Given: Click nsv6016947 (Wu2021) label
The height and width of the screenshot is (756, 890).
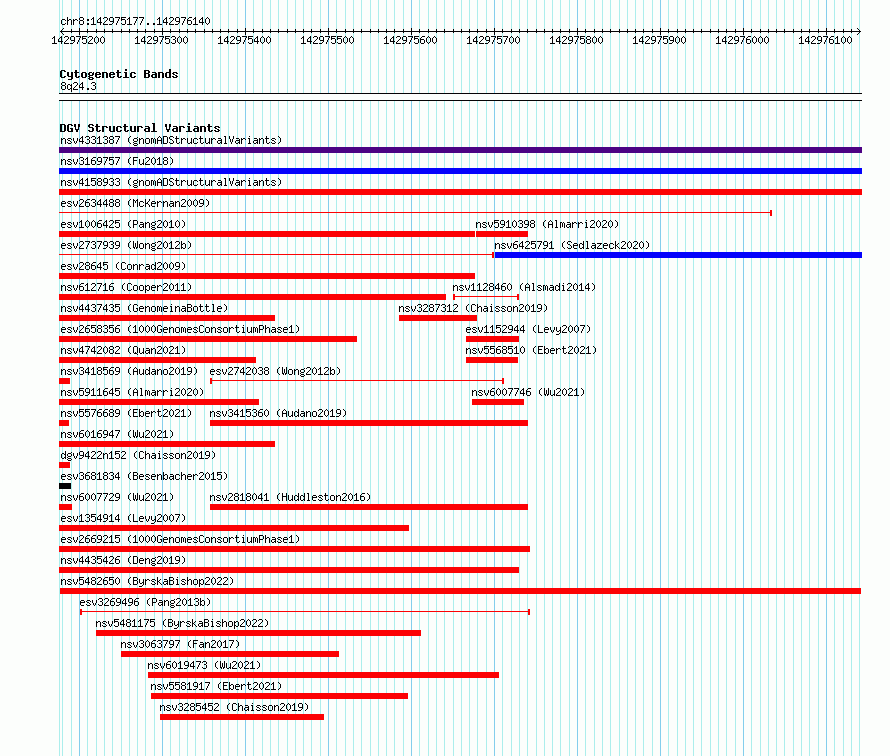Looking at the screenshot, I should [x=117, y=434].
